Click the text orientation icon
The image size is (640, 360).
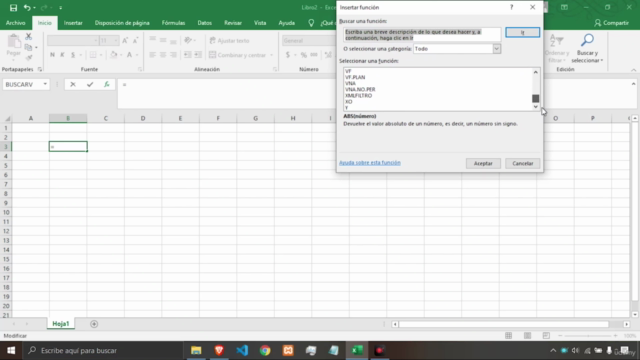coord(188,40)
